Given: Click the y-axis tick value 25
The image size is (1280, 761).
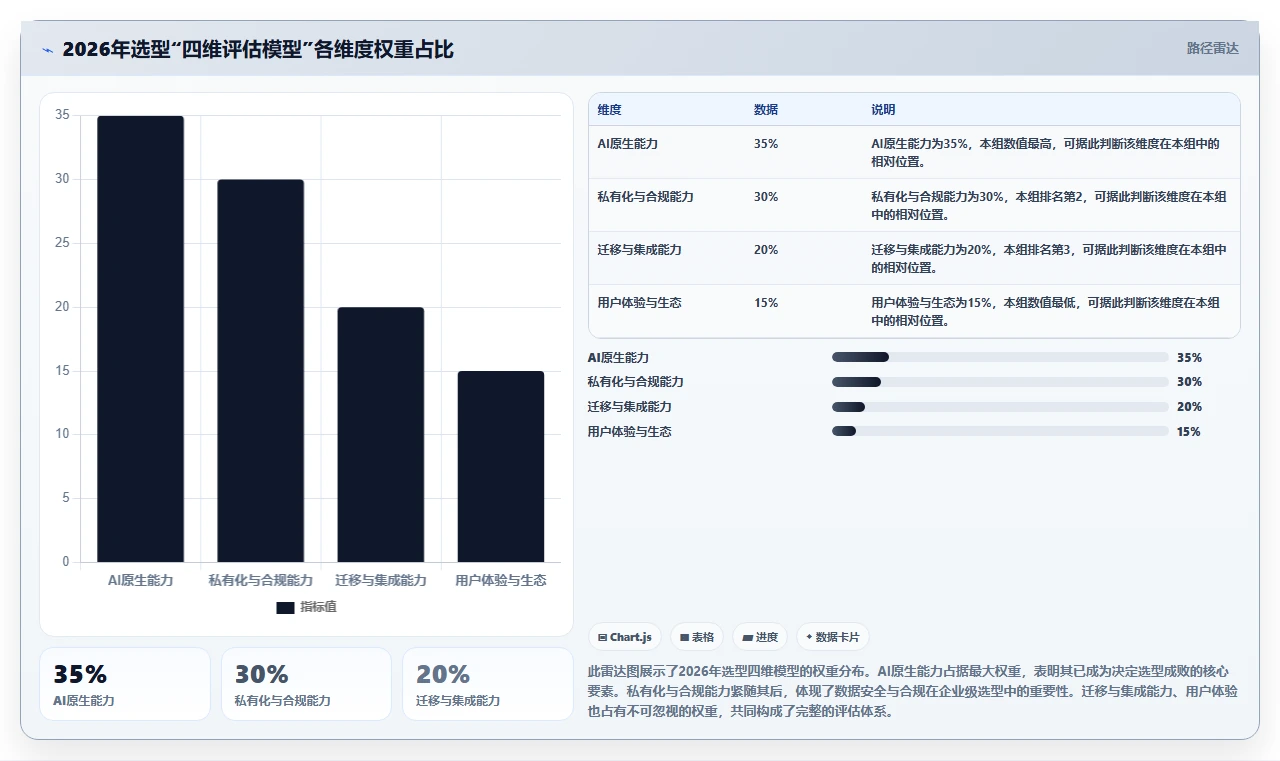Looking at the screenshot, I should point(62,243).
